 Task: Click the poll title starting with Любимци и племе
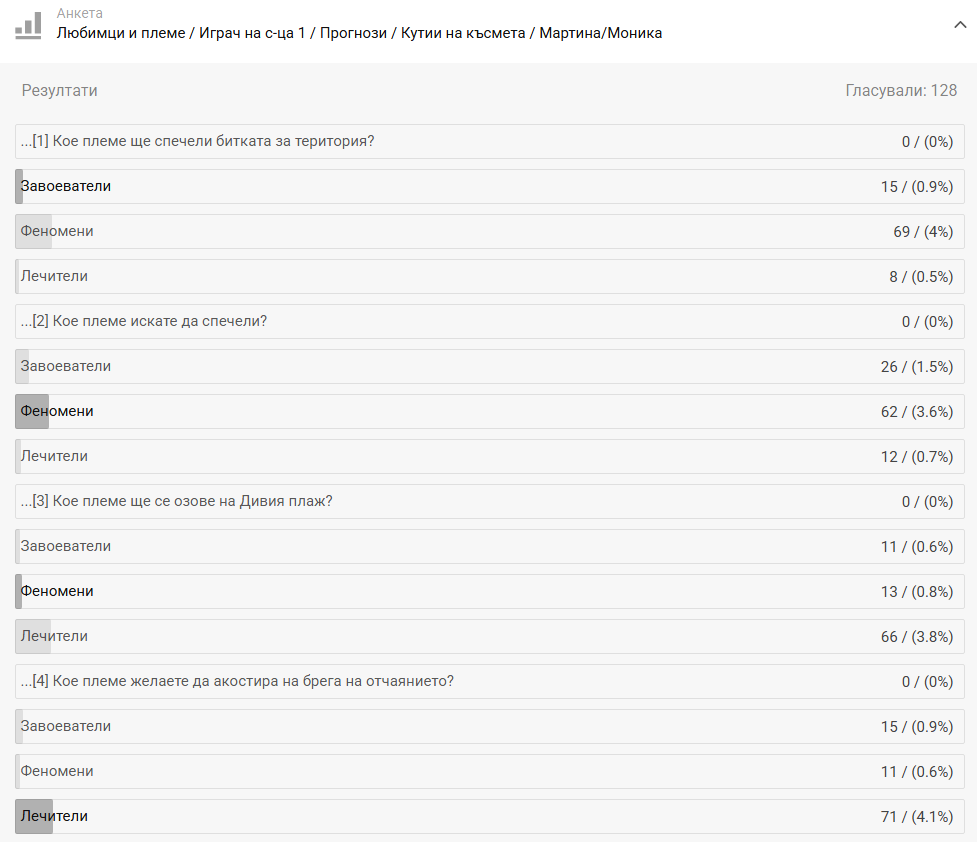point(359,33)
